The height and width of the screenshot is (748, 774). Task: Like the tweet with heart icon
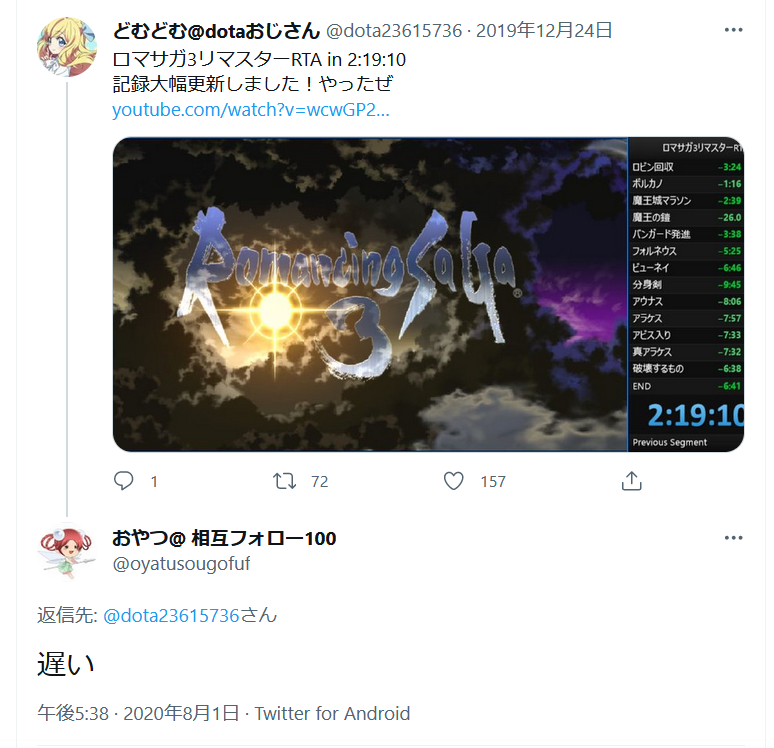[x=453, y=480]
